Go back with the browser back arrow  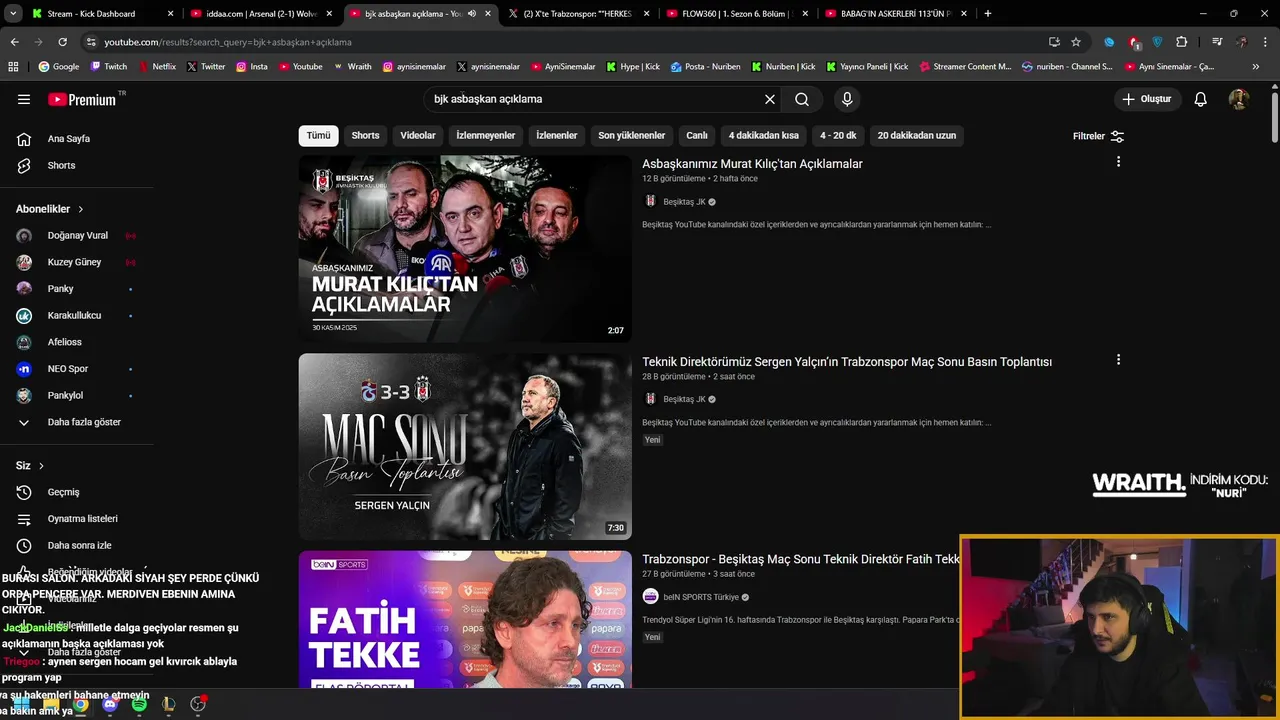pyautogui.click(x=14, y=42)
